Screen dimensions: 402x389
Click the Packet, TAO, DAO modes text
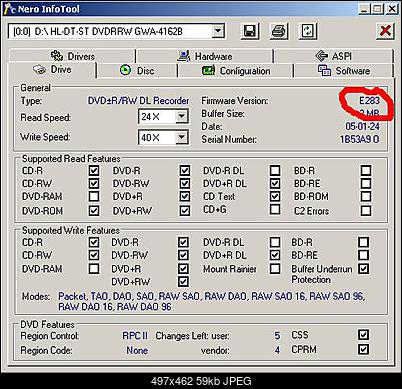coord(211,301)
